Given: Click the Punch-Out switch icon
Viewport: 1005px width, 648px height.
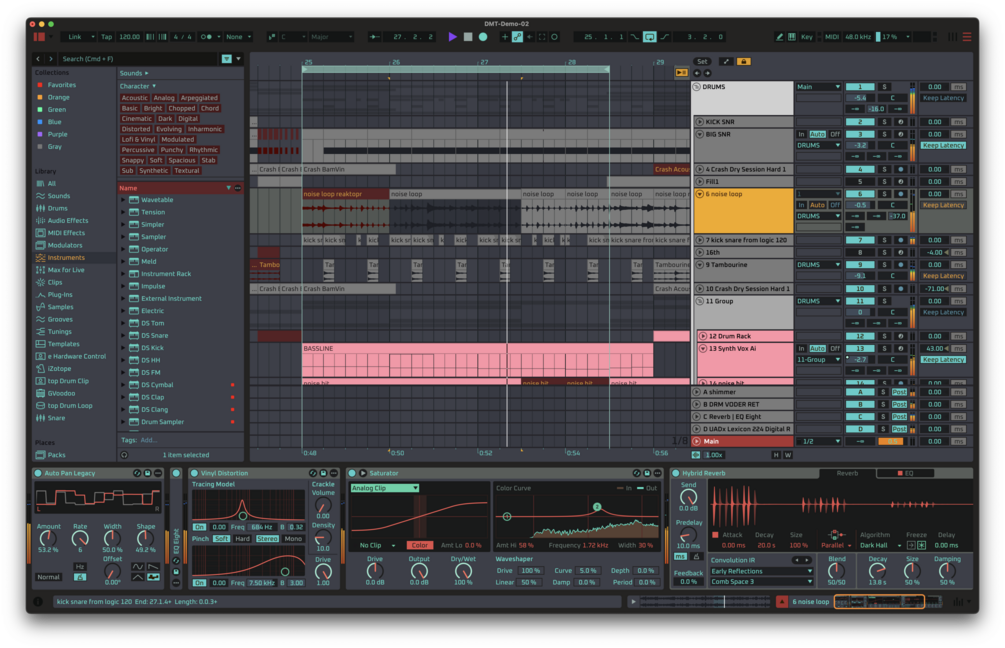Looking at the screenshot, I should pyautogui.click(x=665, y=37).
